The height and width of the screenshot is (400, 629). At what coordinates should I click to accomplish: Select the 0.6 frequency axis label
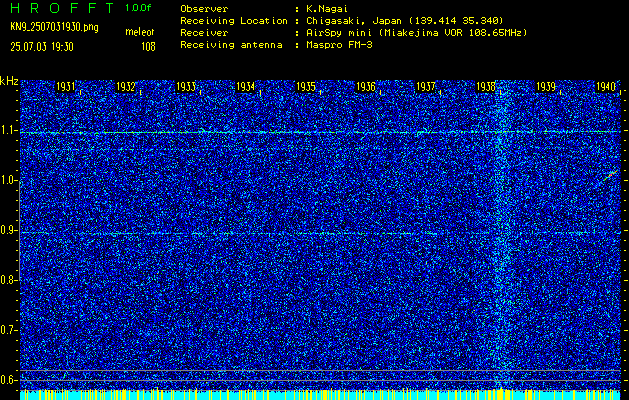(x=8, y=380)
